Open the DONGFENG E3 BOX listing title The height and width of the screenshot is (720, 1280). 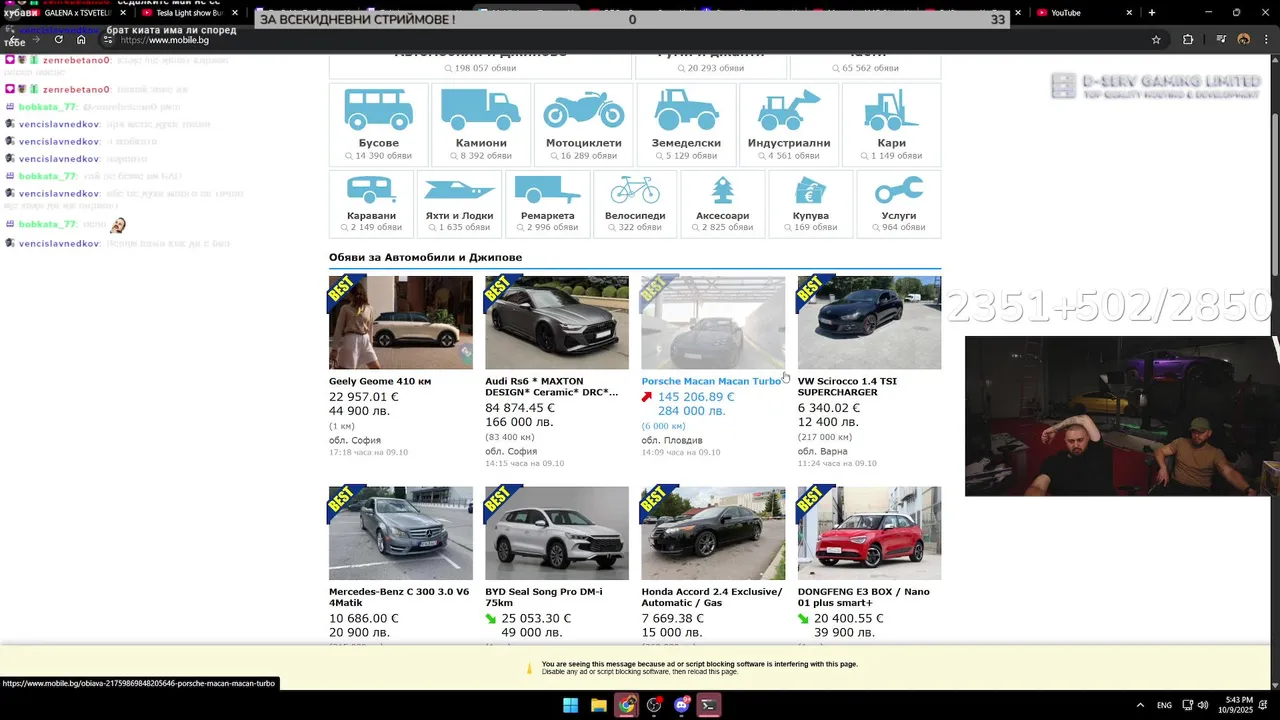click(864, 597)
